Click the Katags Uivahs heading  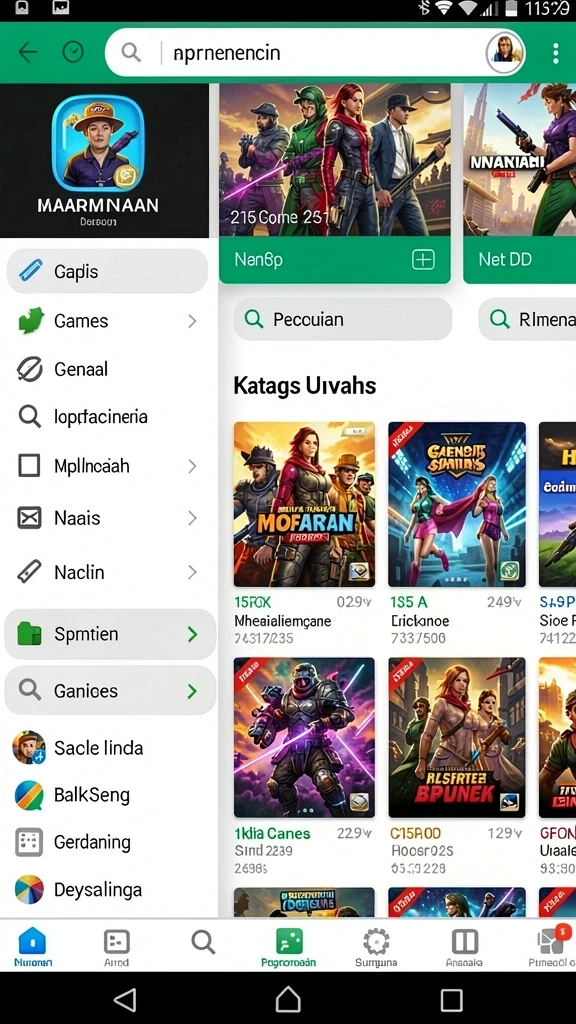coord(304,386)
